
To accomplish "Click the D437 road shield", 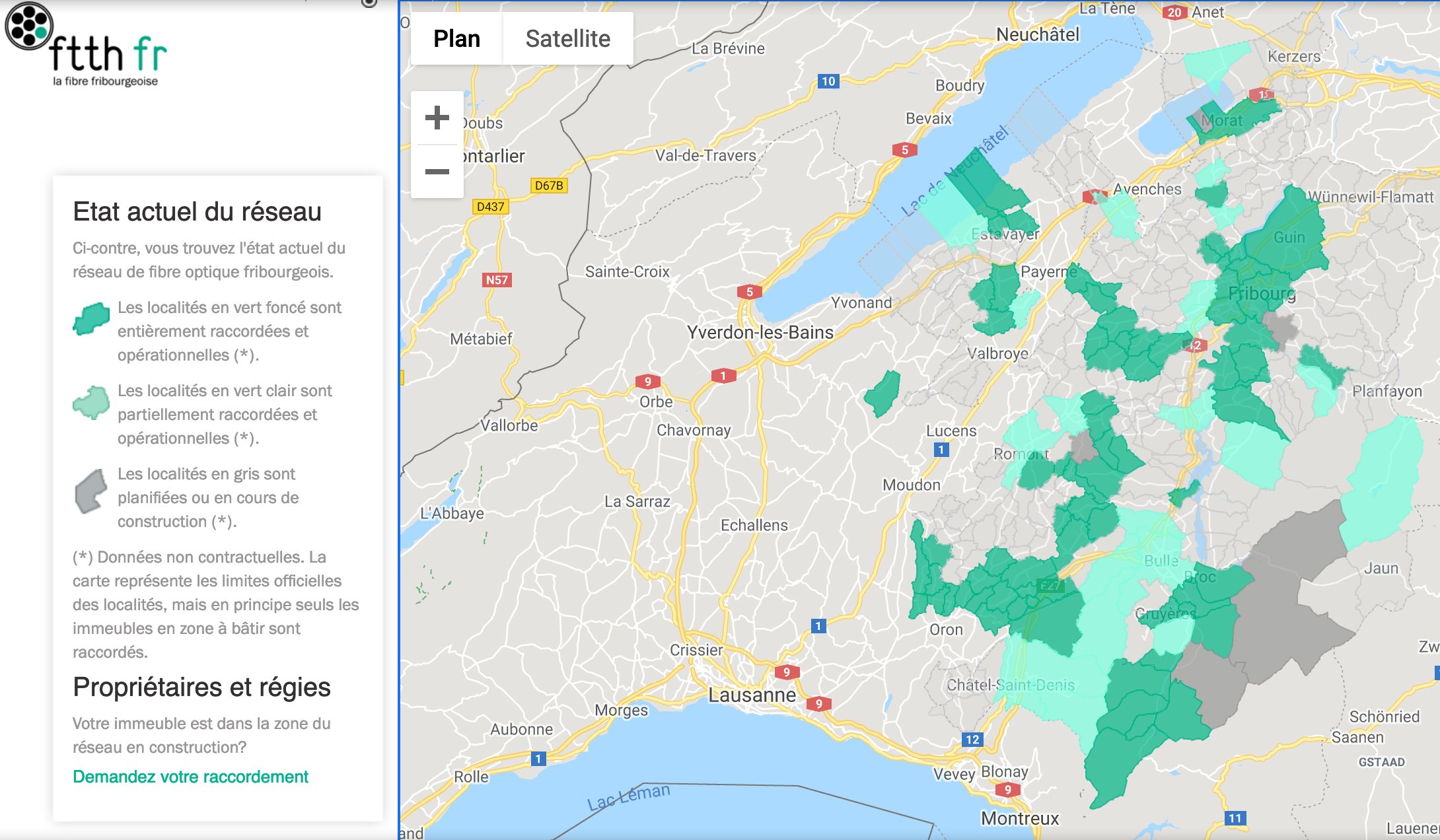I will pyautogui.click(x=490, y=207).
